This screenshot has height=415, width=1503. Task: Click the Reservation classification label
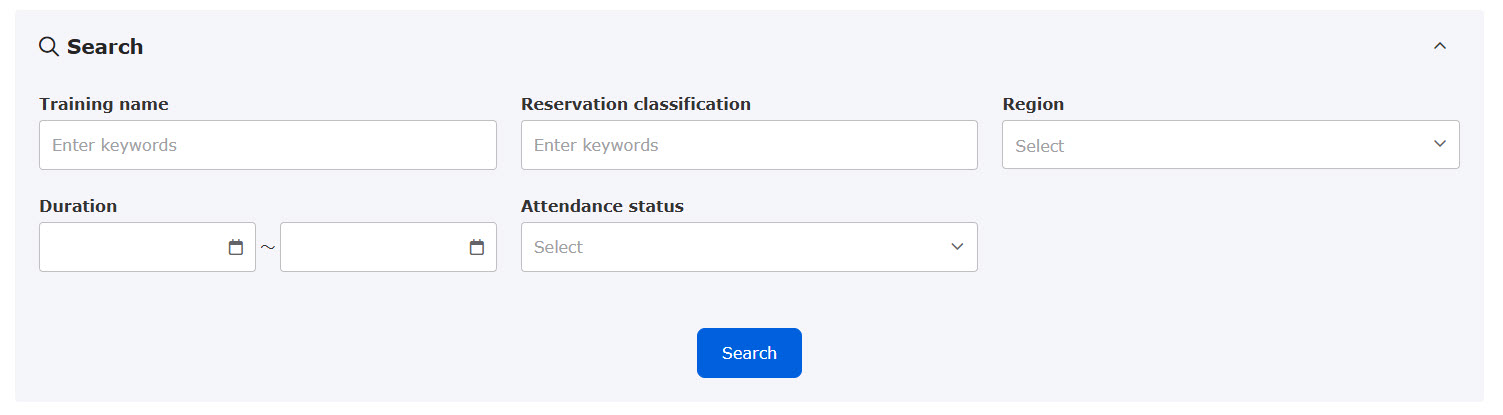(x=636, y=104)
